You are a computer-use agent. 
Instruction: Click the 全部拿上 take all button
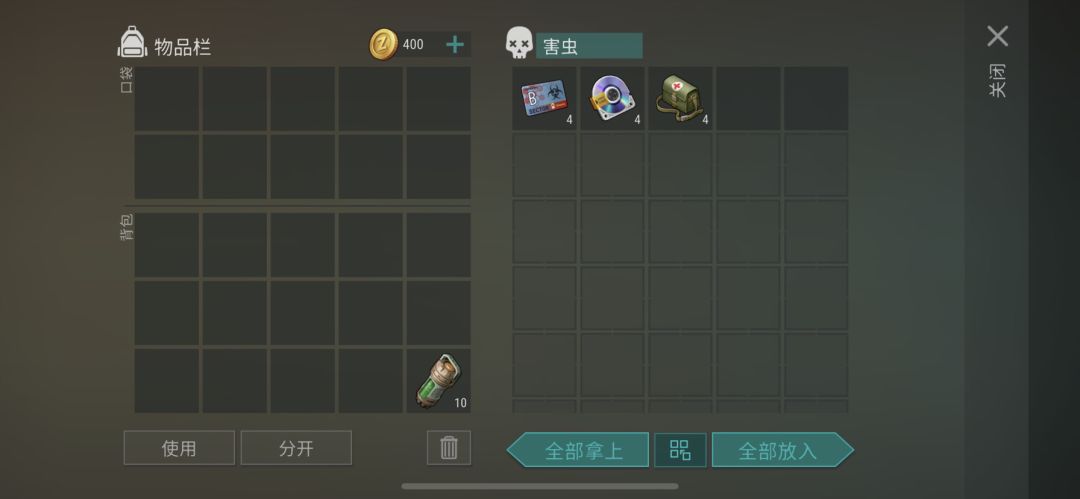(x=578, y=450)
